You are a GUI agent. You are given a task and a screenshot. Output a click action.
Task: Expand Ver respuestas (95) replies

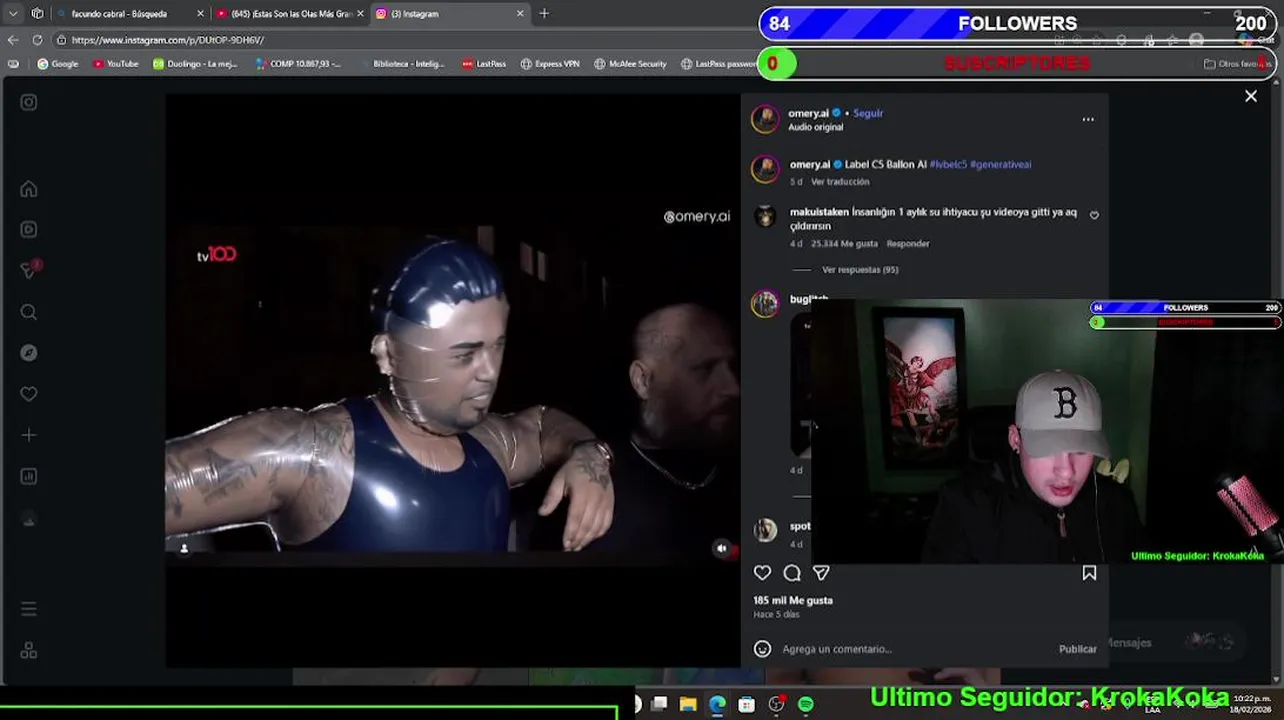[860, 270]
